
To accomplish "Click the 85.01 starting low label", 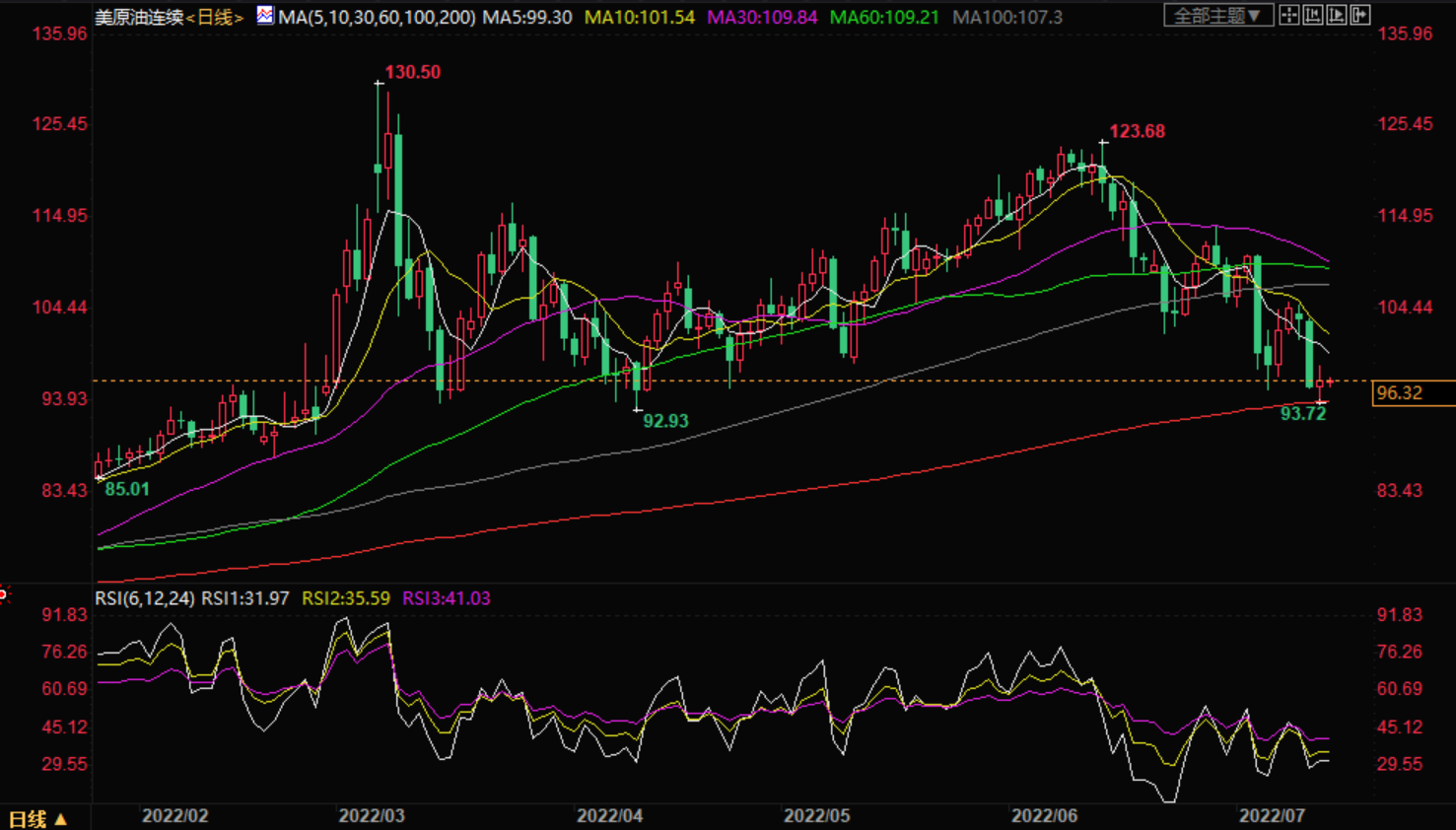I will point(127,489).
